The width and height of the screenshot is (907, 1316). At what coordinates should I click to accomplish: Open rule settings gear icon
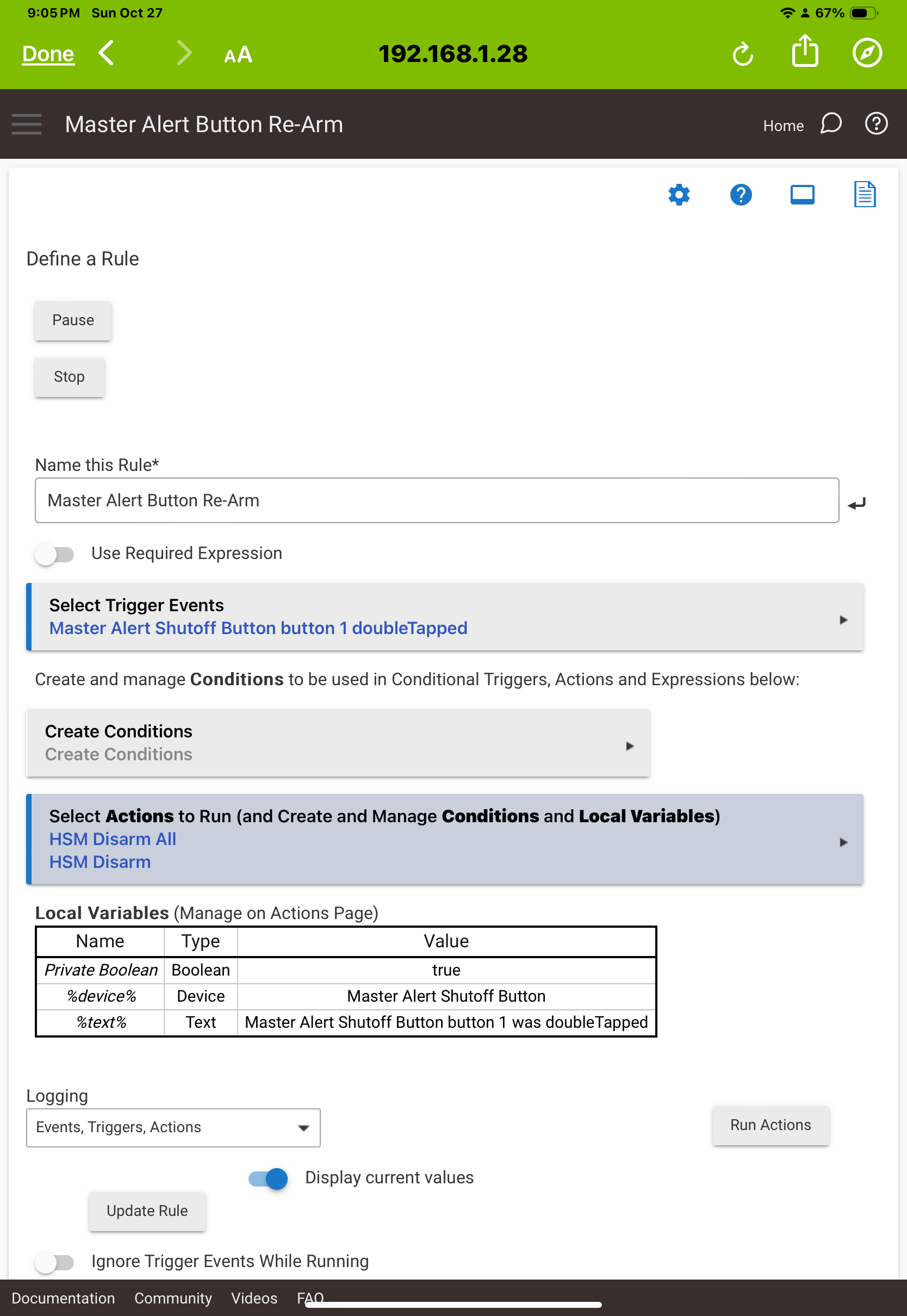[x=679, y=195]
